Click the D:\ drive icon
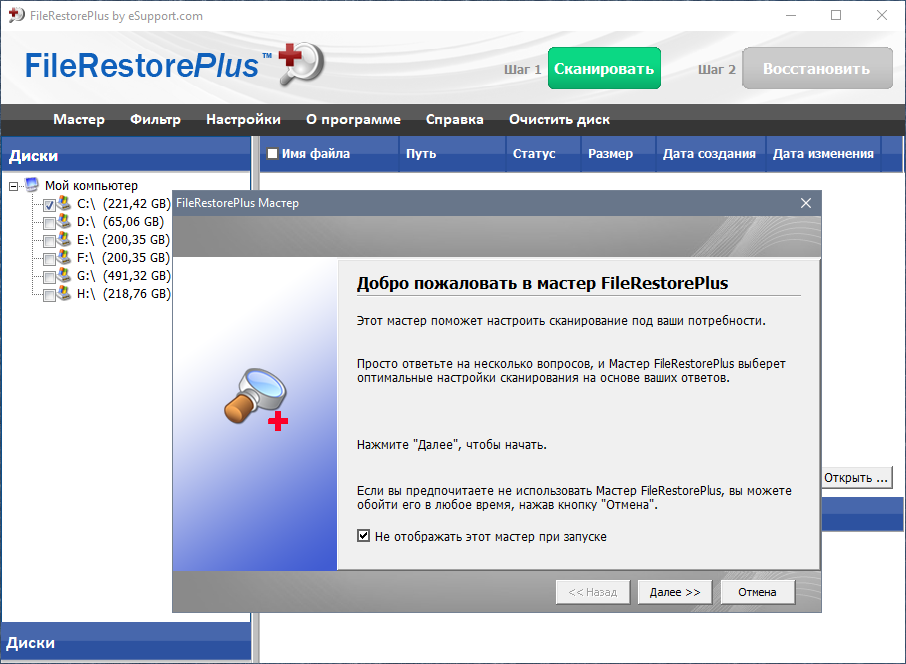The image size is (906, 664). click(x=64, y=221)
